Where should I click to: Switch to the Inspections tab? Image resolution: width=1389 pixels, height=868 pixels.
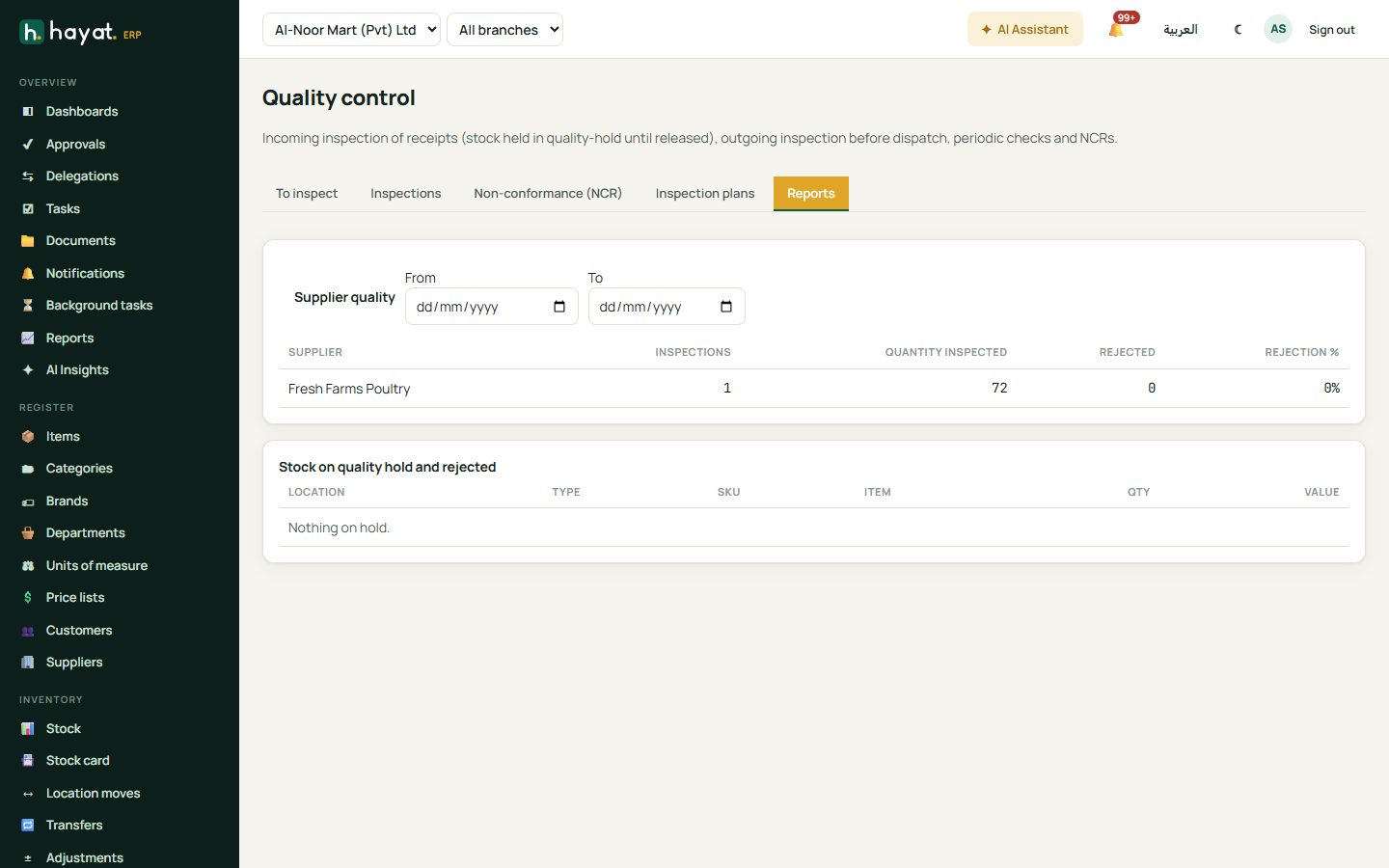406,194
